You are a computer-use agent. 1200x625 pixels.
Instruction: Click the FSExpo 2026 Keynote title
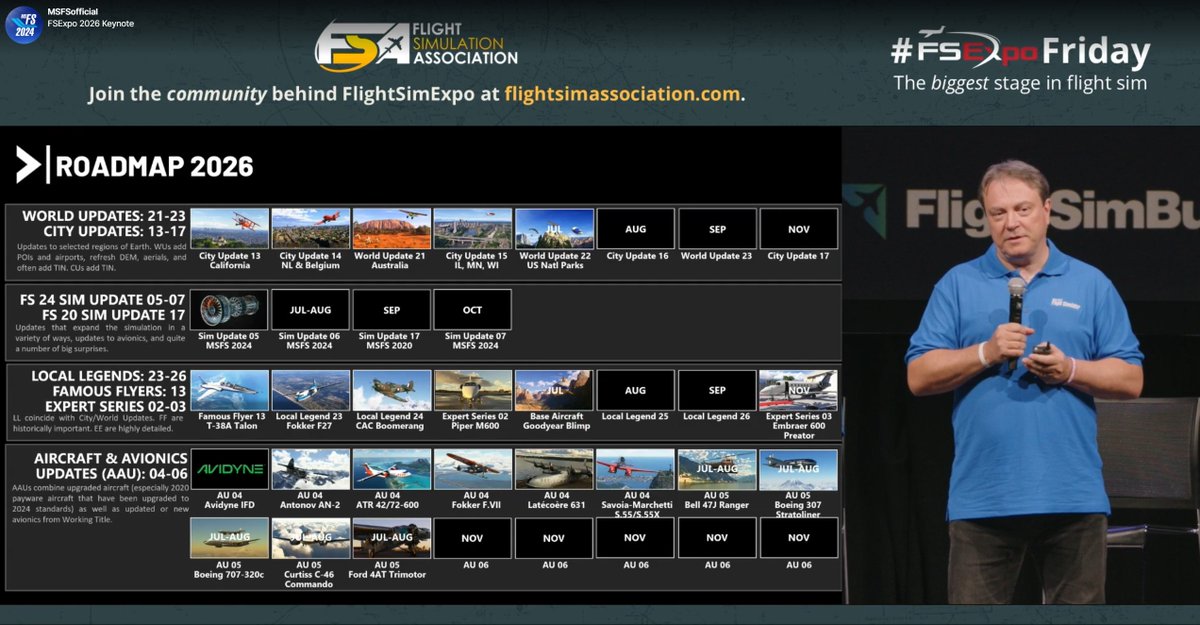point(91,23)
